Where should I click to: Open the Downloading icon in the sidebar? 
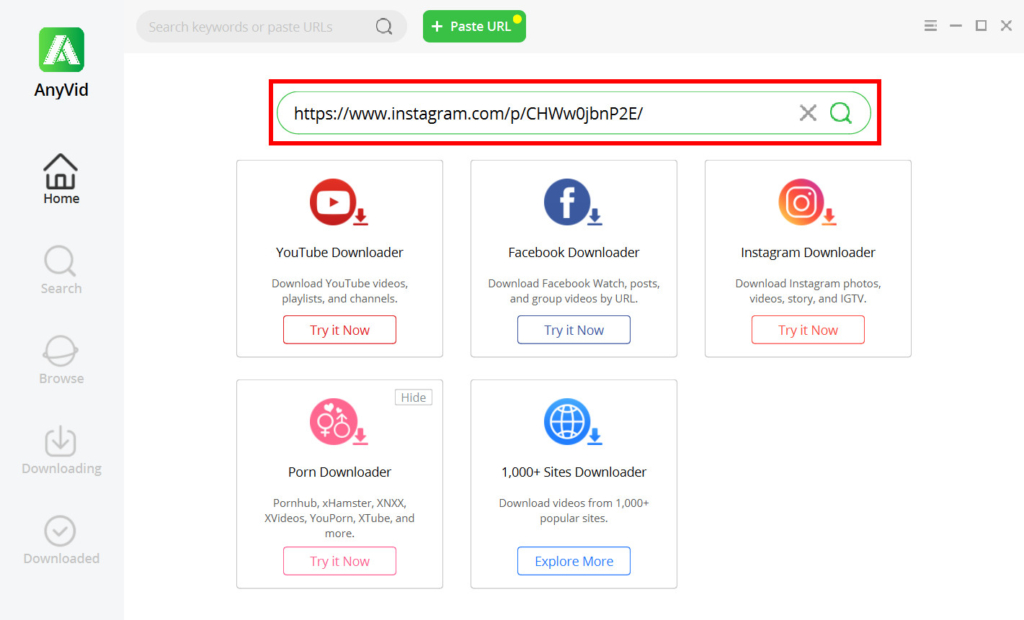(x=61, y=440)
